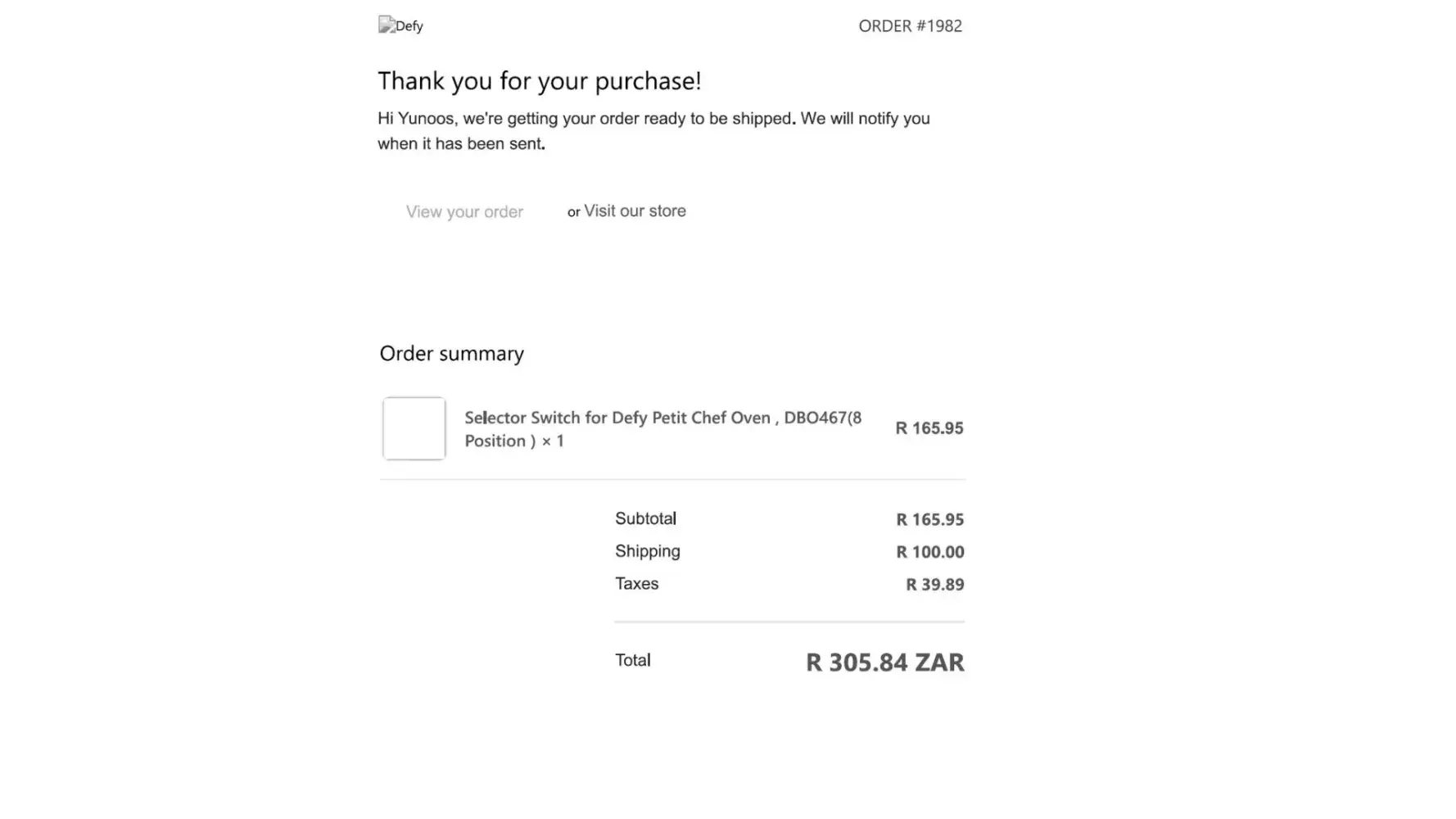Click the ORDER #1982 number
Screen dimensions: 1456x819
click(910, 25)
